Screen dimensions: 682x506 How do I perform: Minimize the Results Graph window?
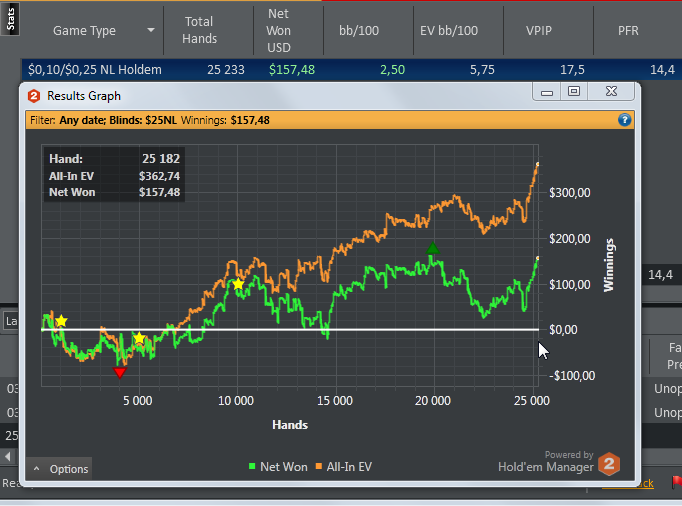click(x=547, y=92)
